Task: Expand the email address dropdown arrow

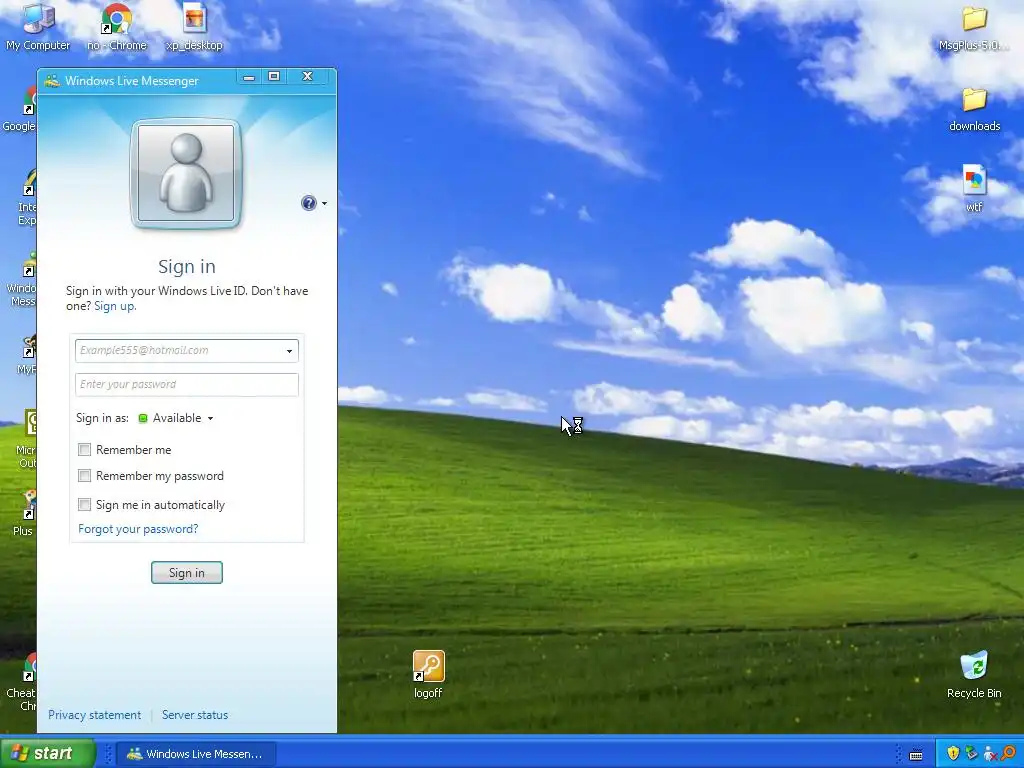Action: click(289, 351)
